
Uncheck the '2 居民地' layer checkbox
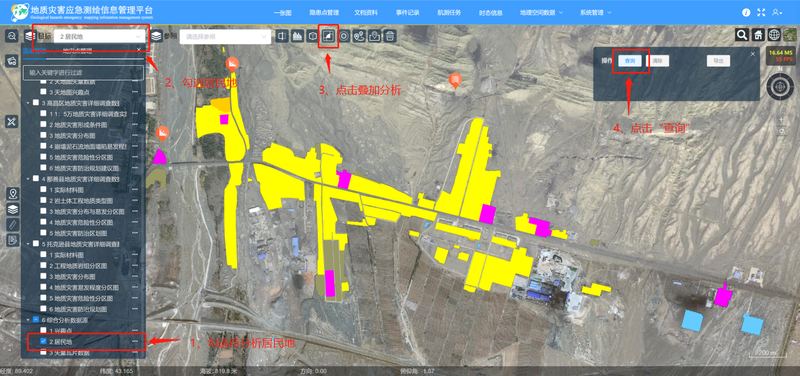[x=43, y=341]
